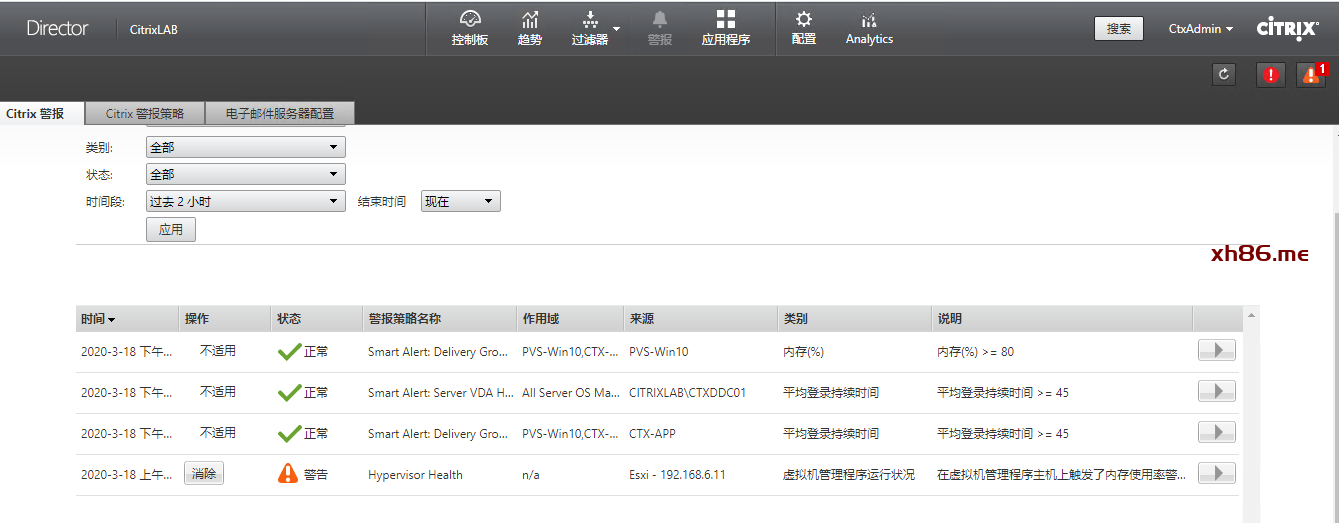Open the 趋势 trends icon
1339x523 pixels.
[x=530, y=21]
